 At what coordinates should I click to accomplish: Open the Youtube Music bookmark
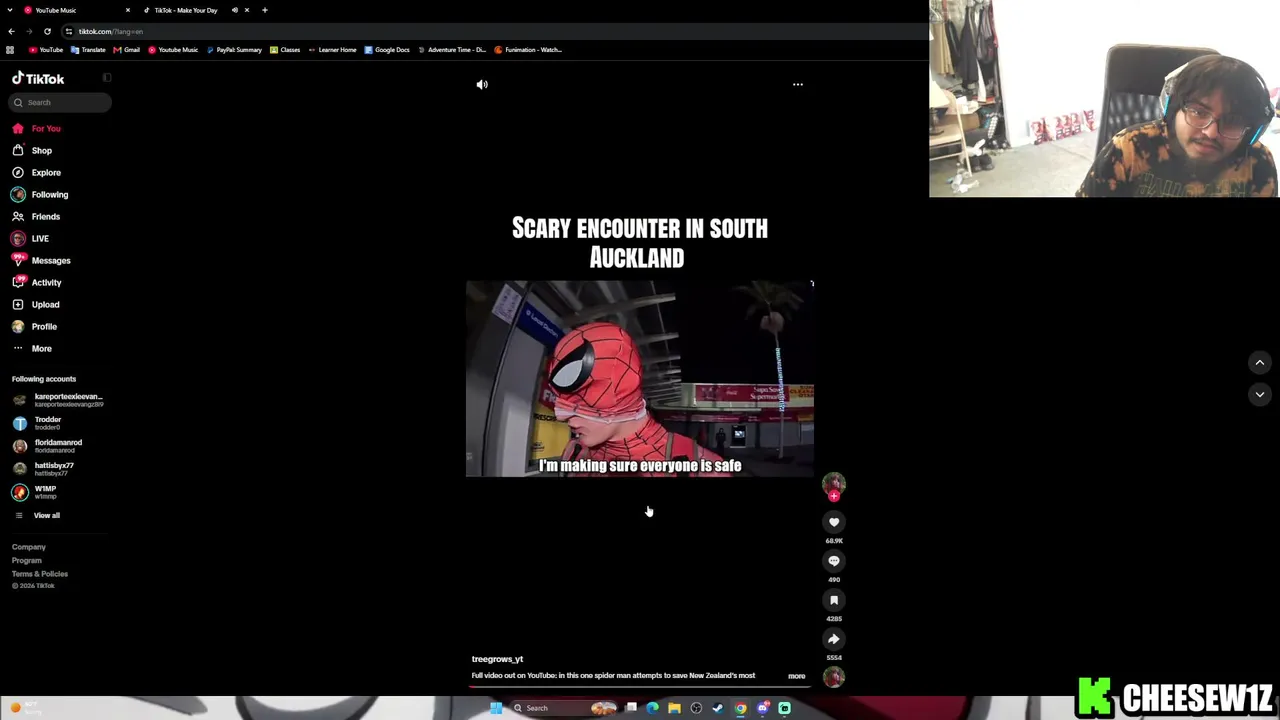click(x=173, y=50)
